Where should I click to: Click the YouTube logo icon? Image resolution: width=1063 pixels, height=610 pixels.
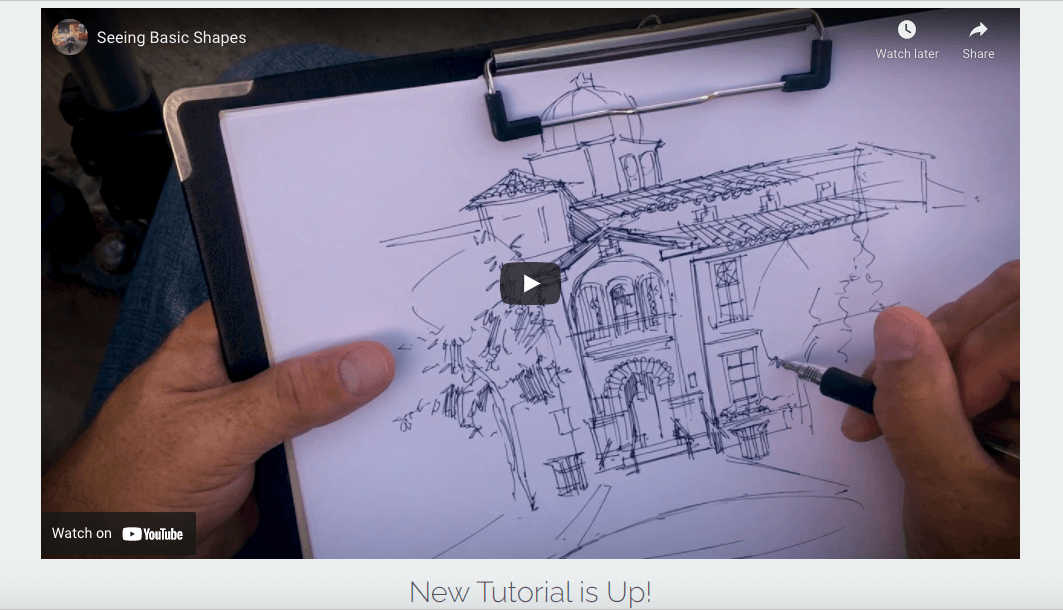coord(153,534)
